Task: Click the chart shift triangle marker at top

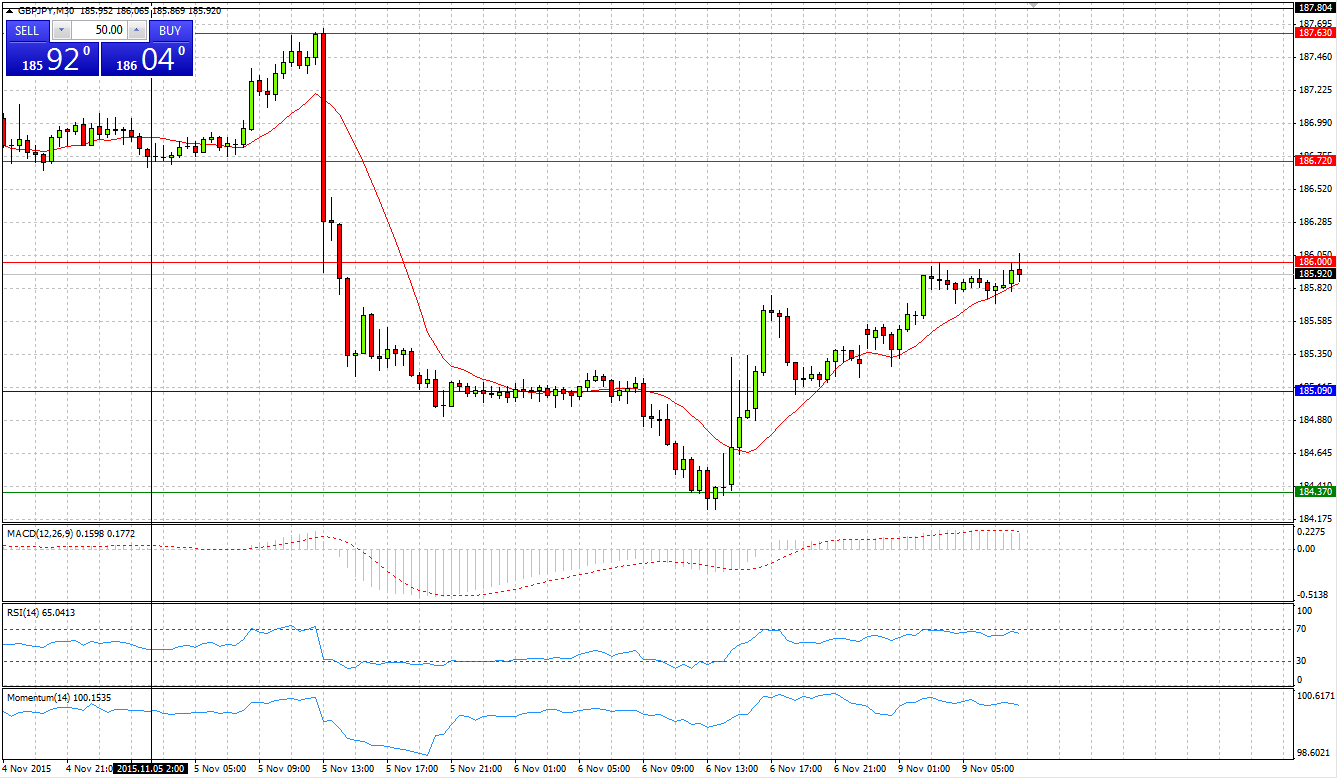Action: tap(1034, 5)
